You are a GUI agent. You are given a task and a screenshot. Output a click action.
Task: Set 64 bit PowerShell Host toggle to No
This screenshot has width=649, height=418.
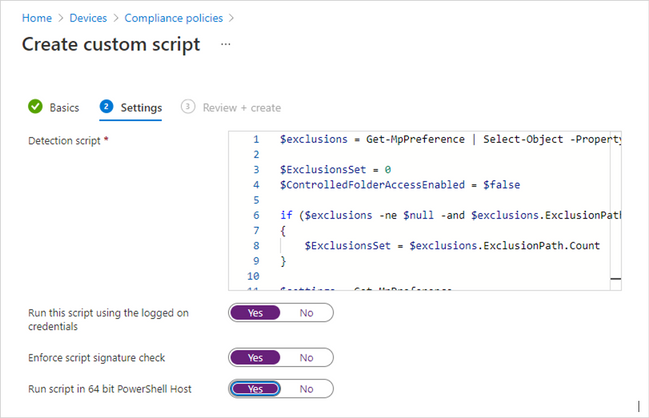[306, 388]
